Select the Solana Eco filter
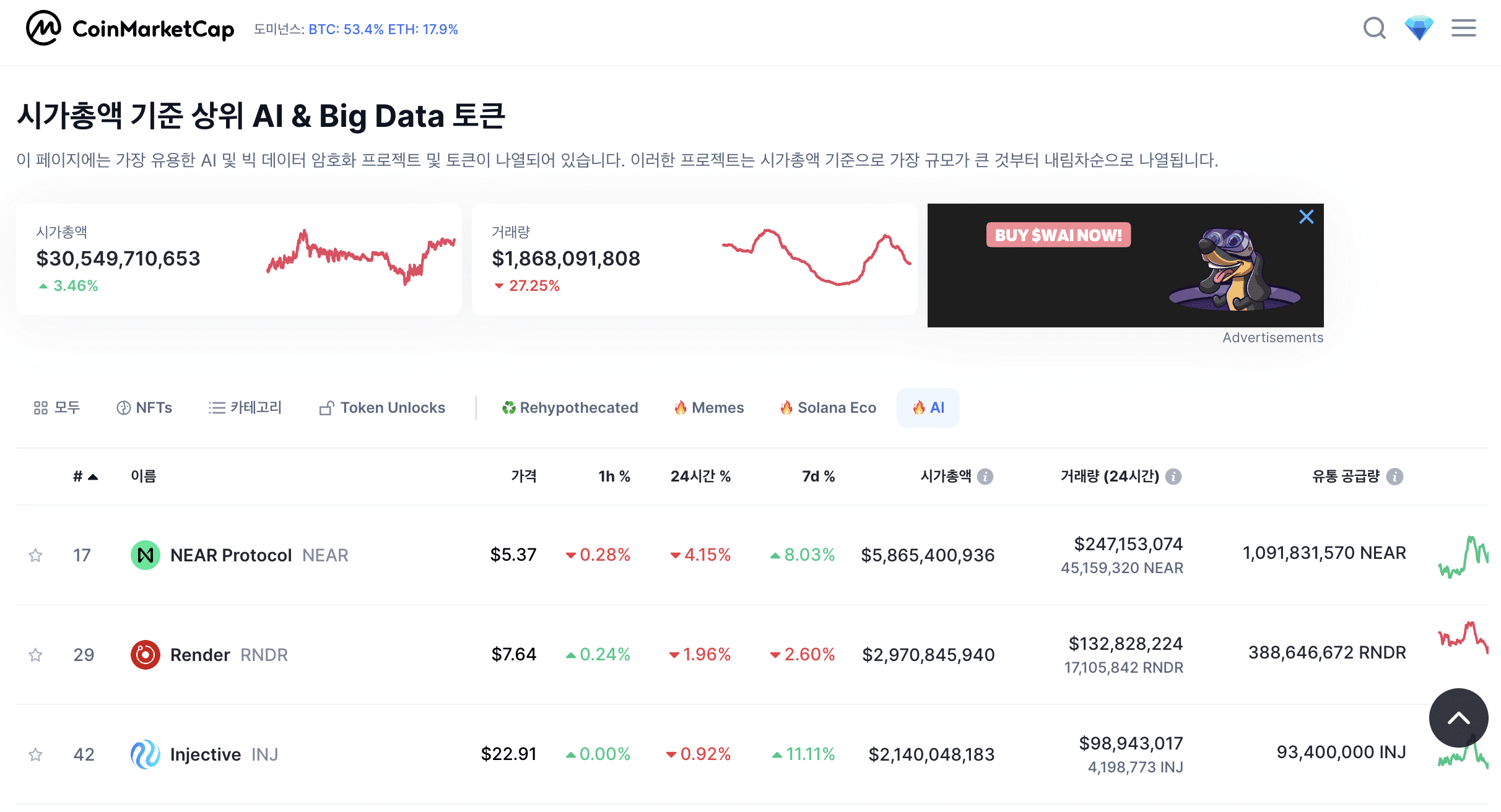1501x812 pixels. pyautogui.click(x=828, y=408)
